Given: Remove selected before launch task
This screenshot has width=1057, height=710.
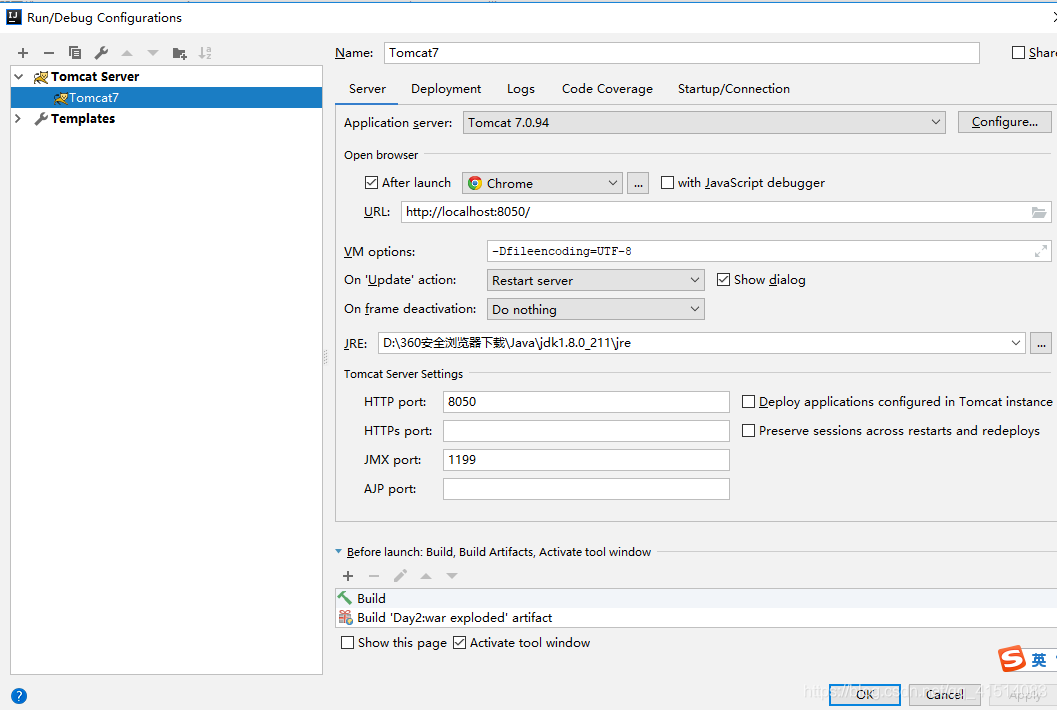Looking at the screenshot, I should (374, 576).
